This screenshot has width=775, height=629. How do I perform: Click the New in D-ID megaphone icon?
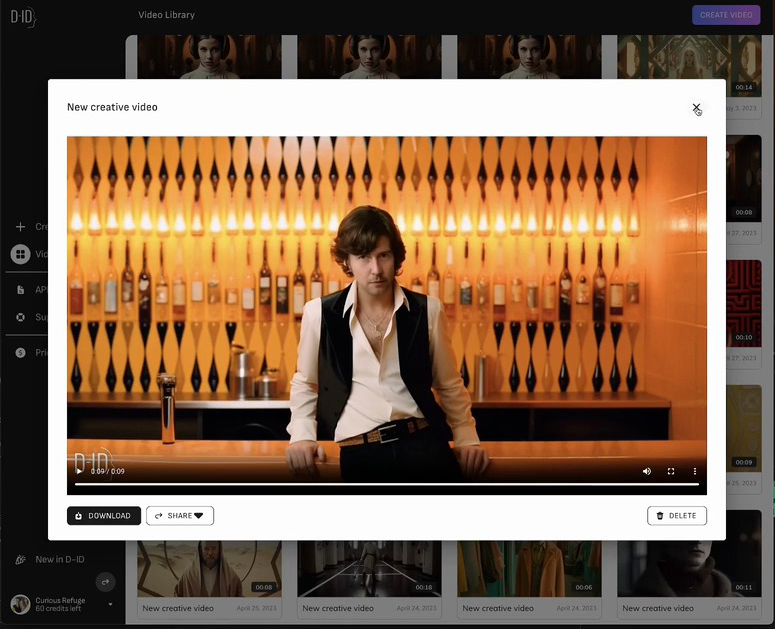click(x=20, y=559)
